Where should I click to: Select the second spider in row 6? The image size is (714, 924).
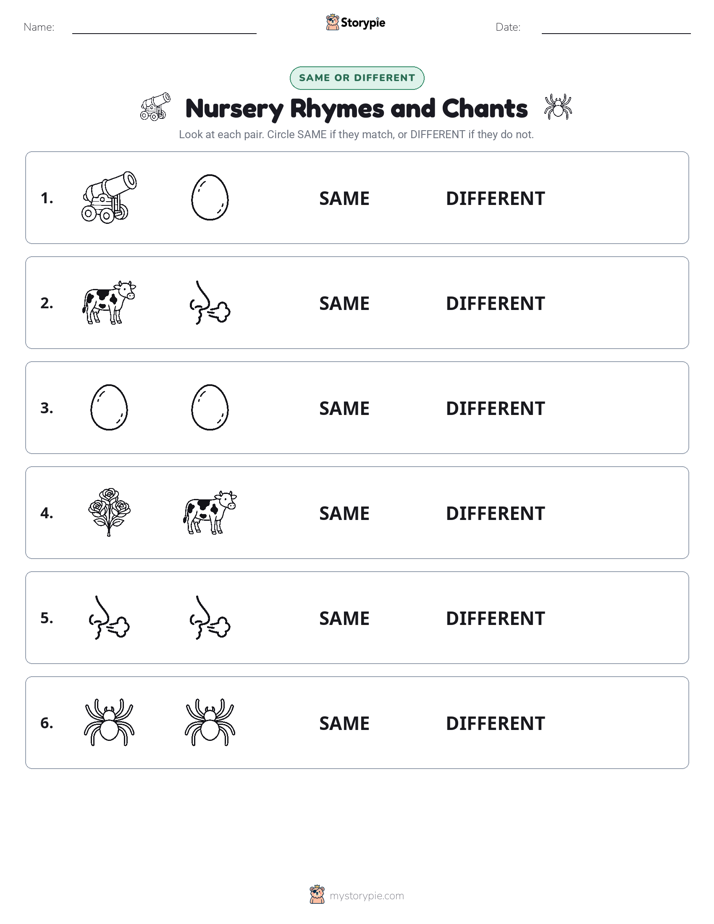pos(210,722)
